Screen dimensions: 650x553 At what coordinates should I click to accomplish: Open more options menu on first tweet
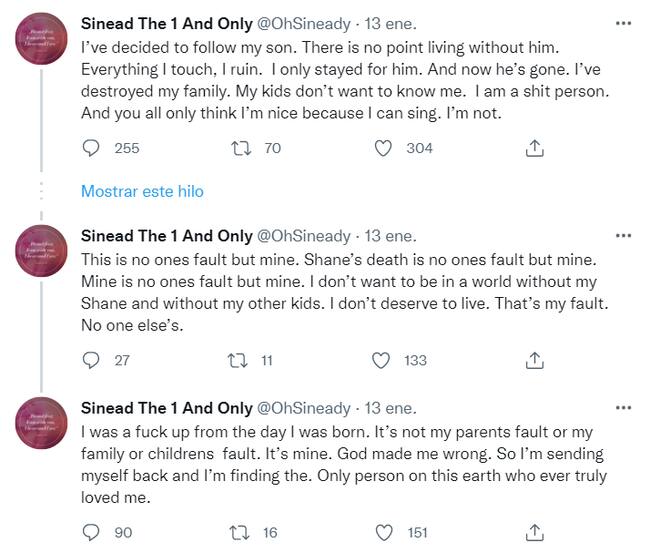[x=624, y=22]
